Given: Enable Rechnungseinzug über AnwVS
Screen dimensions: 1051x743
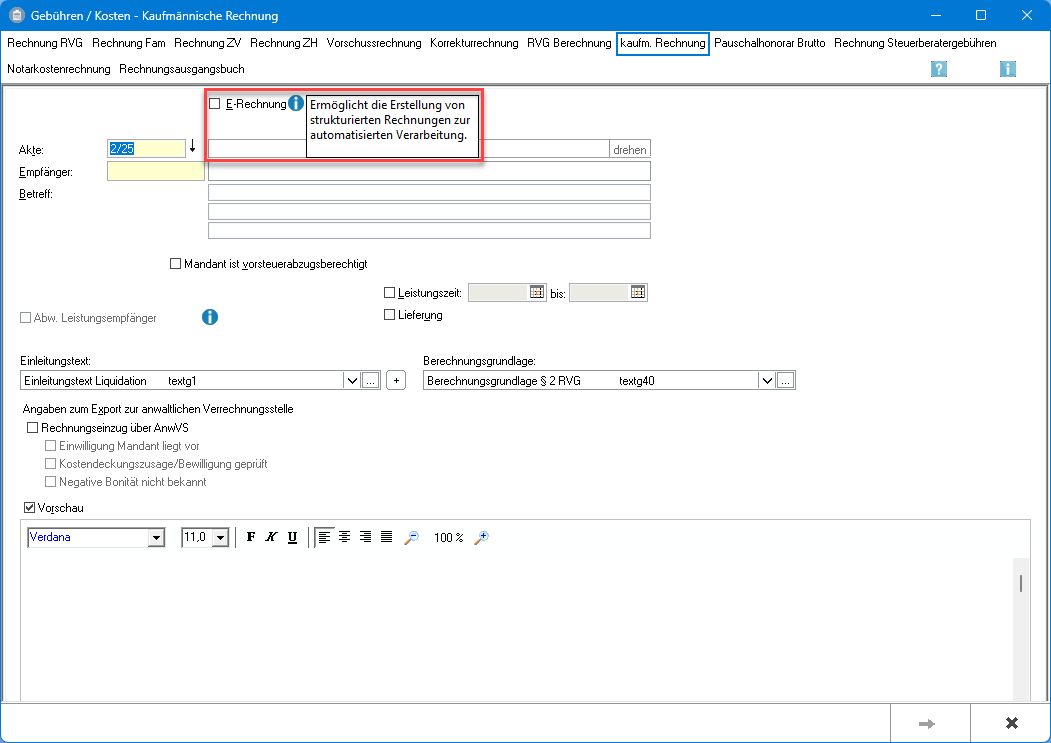Looking at the screenshot, I should (32, 428).
